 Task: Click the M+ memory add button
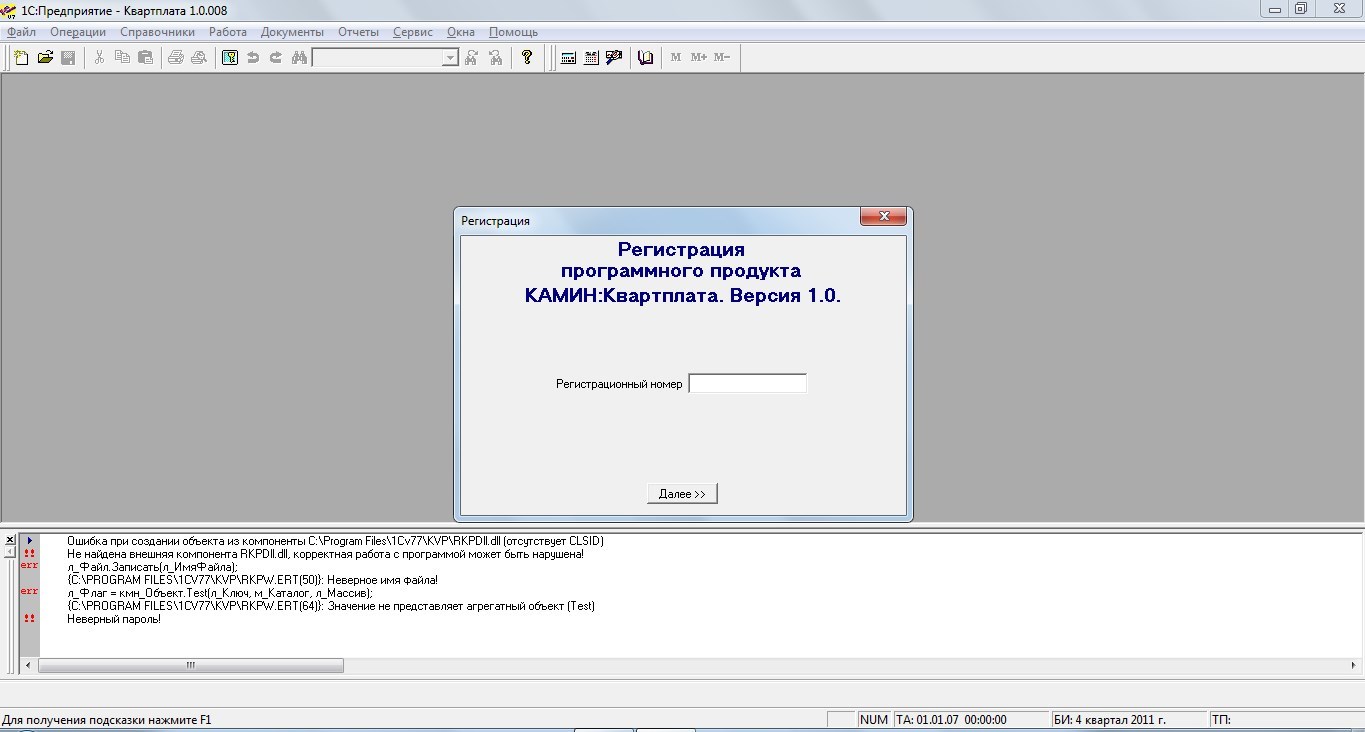[x=699, y=58]
